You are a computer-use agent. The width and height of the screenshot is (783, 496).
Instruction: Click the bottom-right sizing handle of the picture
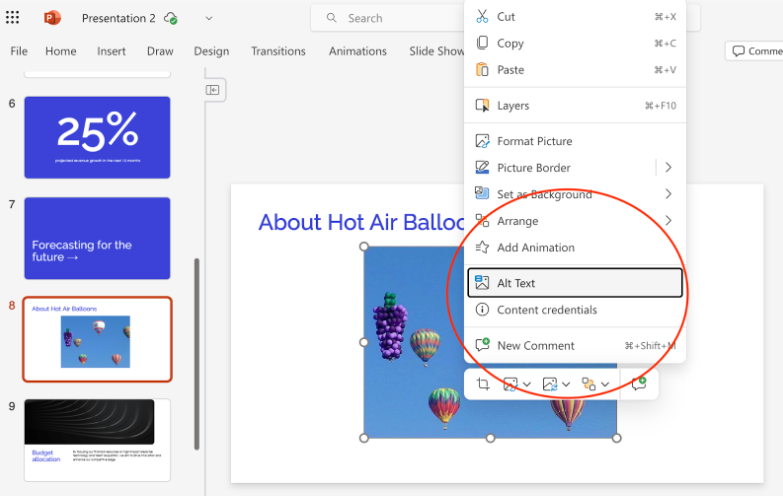(617, 438)
